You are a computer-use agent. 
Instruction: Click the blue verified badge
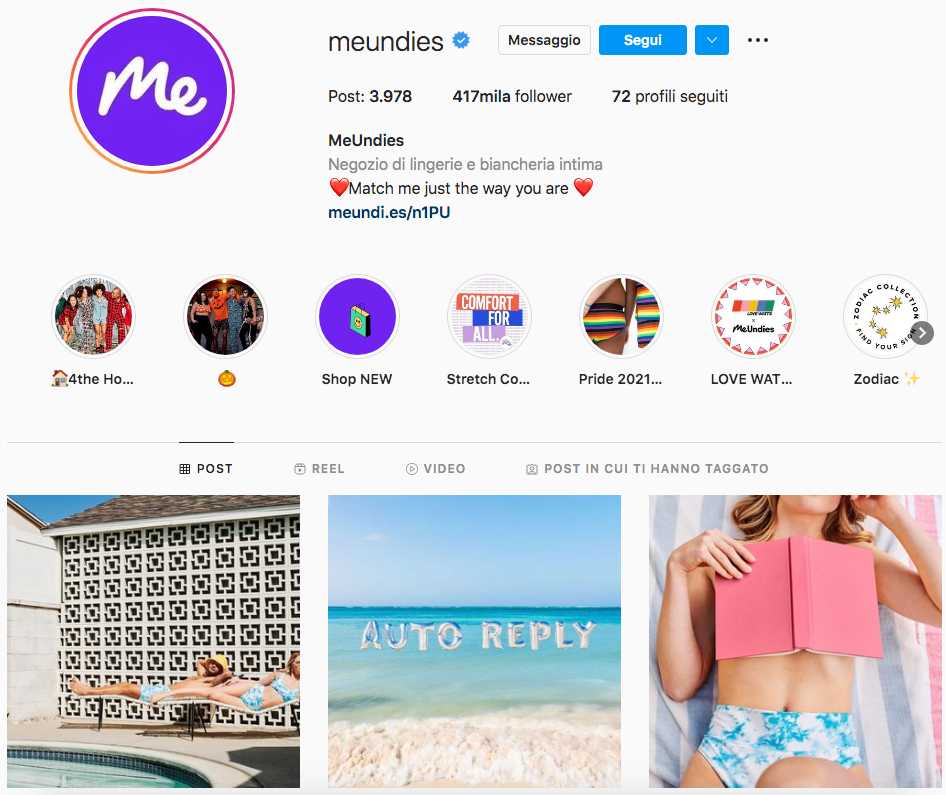tap(461, 40)
